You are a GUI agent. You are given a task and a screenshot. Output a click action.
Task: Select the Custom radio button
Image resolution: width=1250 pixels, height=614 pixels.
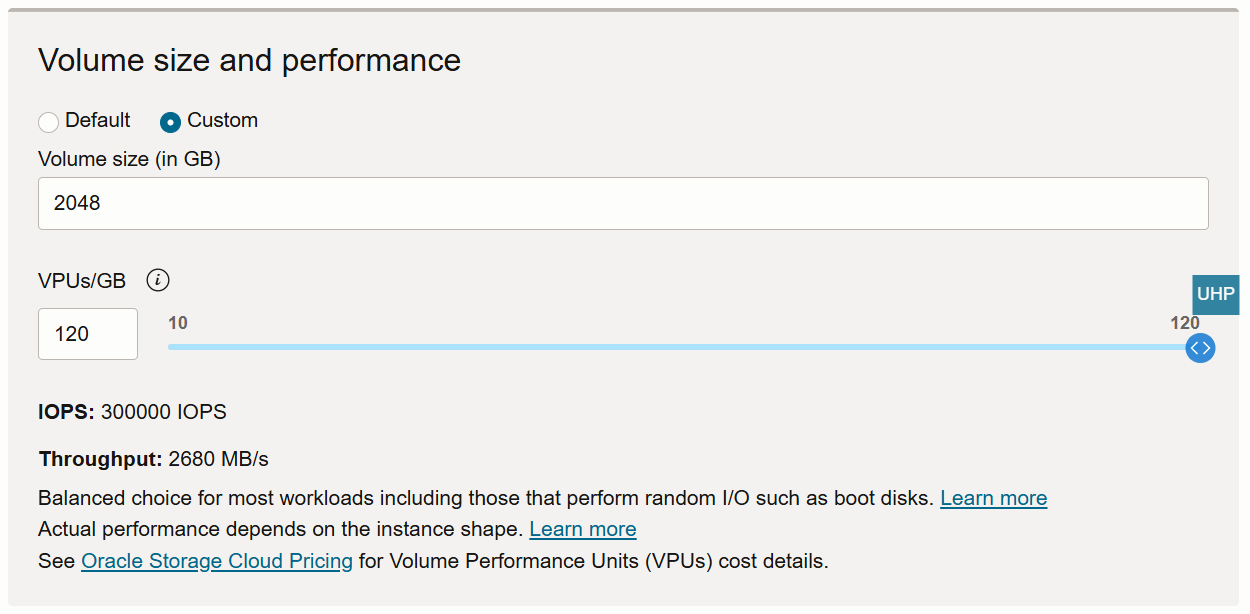(171, 122)
